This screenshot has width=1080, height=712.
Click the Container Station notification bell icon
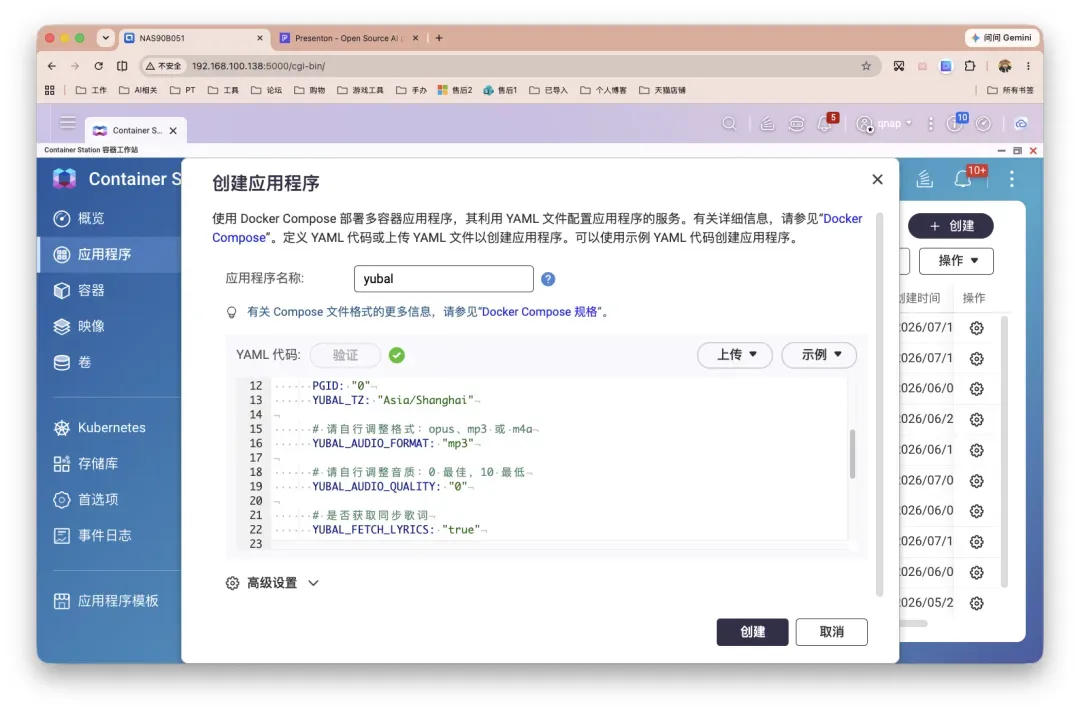964,179
